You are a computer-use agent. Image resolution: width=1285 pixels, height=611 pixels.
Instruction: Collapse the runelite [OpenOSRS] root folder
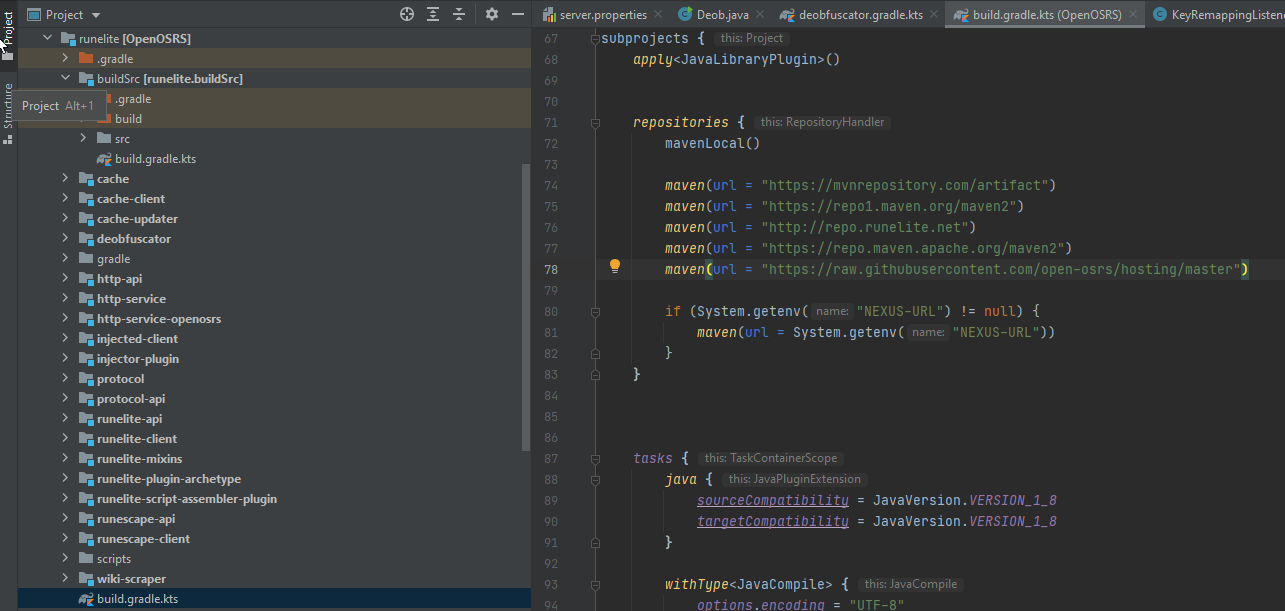click(46, 39)
